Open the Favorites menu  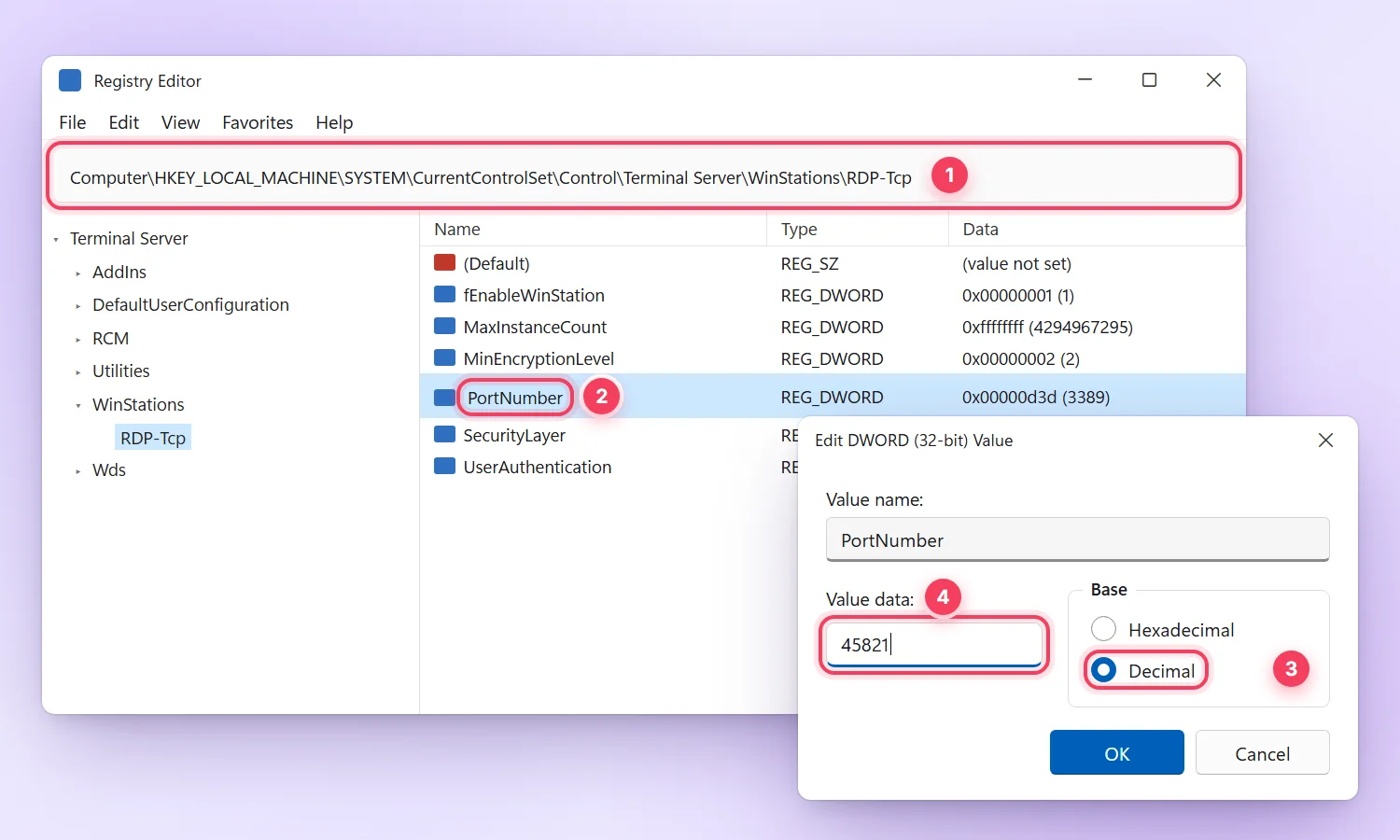[x=258, y=122]
